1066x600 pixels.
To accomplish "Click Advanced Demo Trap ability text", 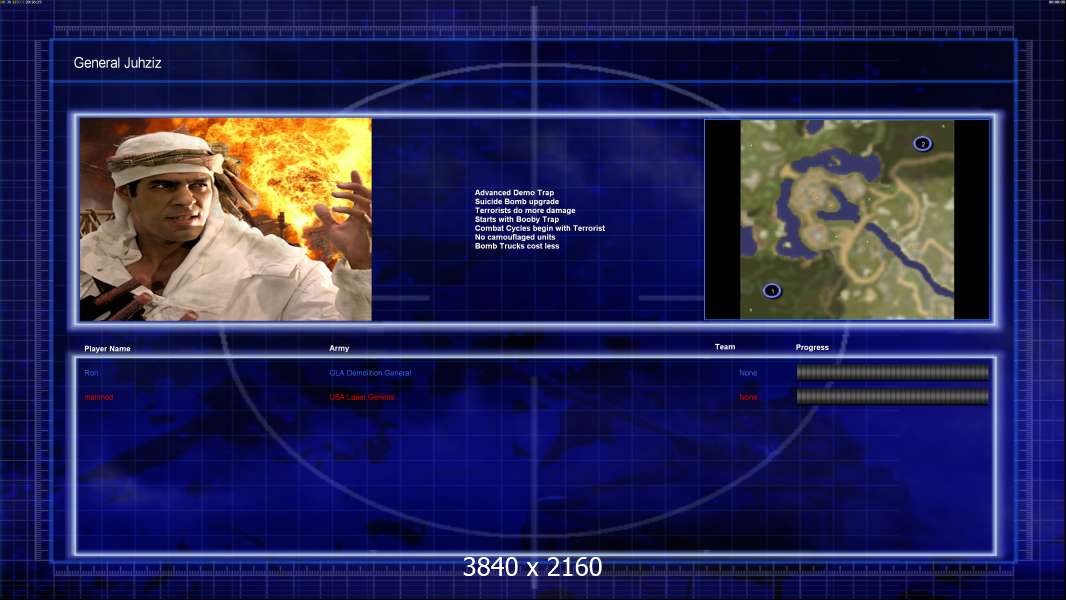I will [x=514, y=193].
